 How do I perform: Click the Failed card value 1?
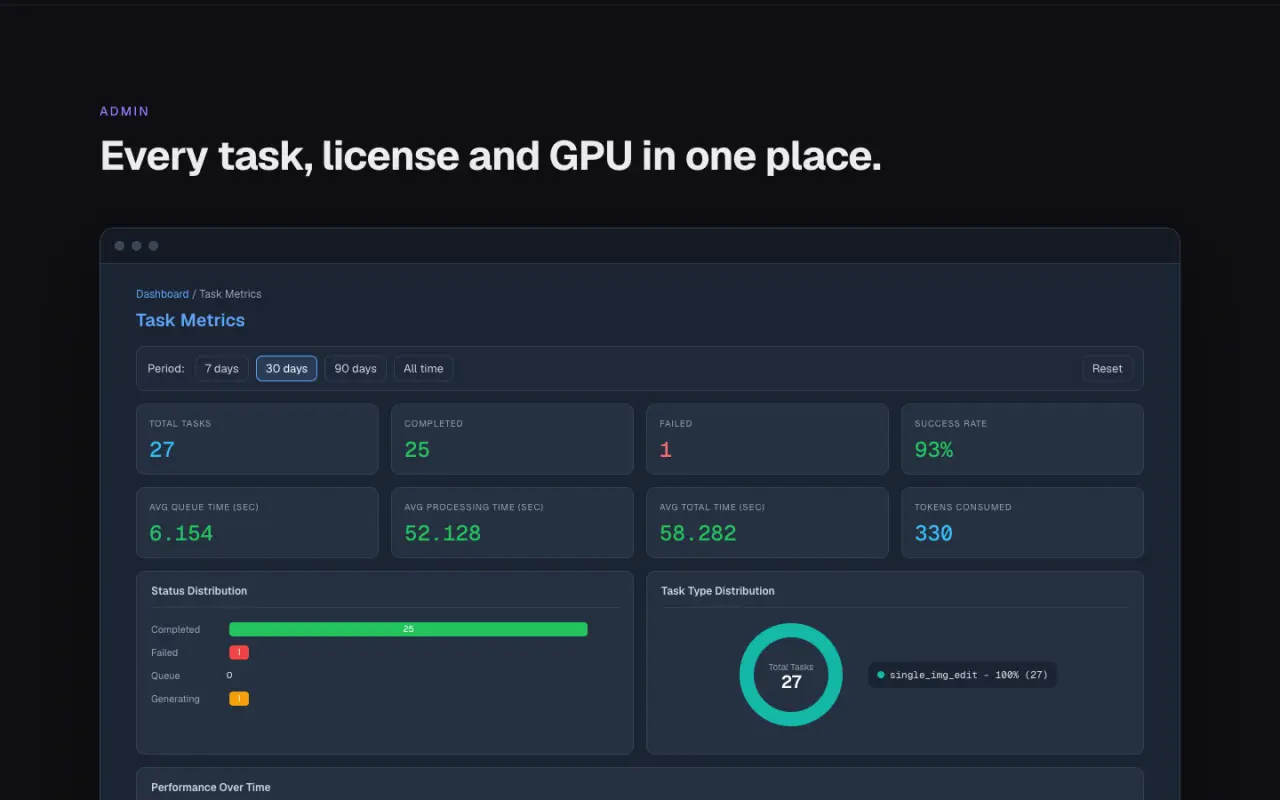(666, 450)
